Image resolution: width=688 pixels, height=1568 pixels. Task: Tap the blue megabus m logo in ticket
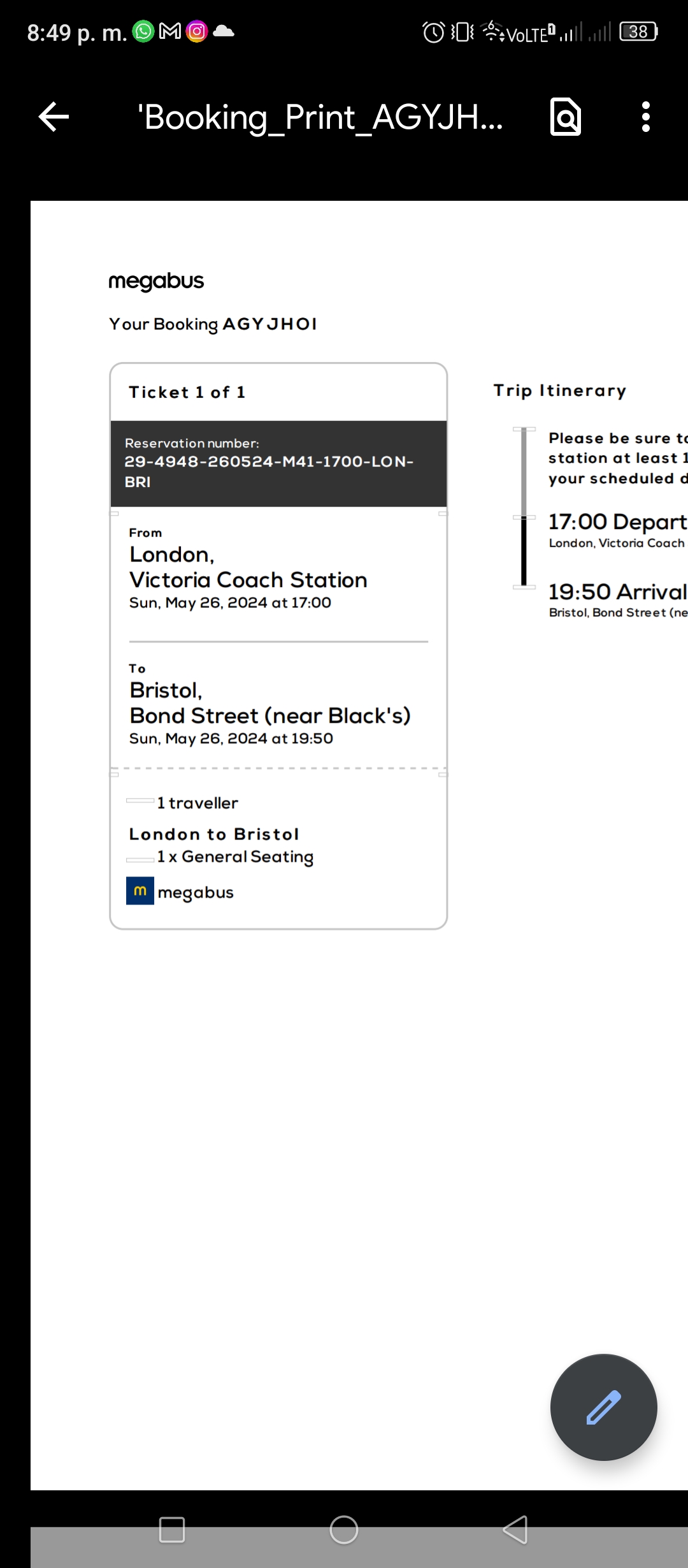point(140,890)
